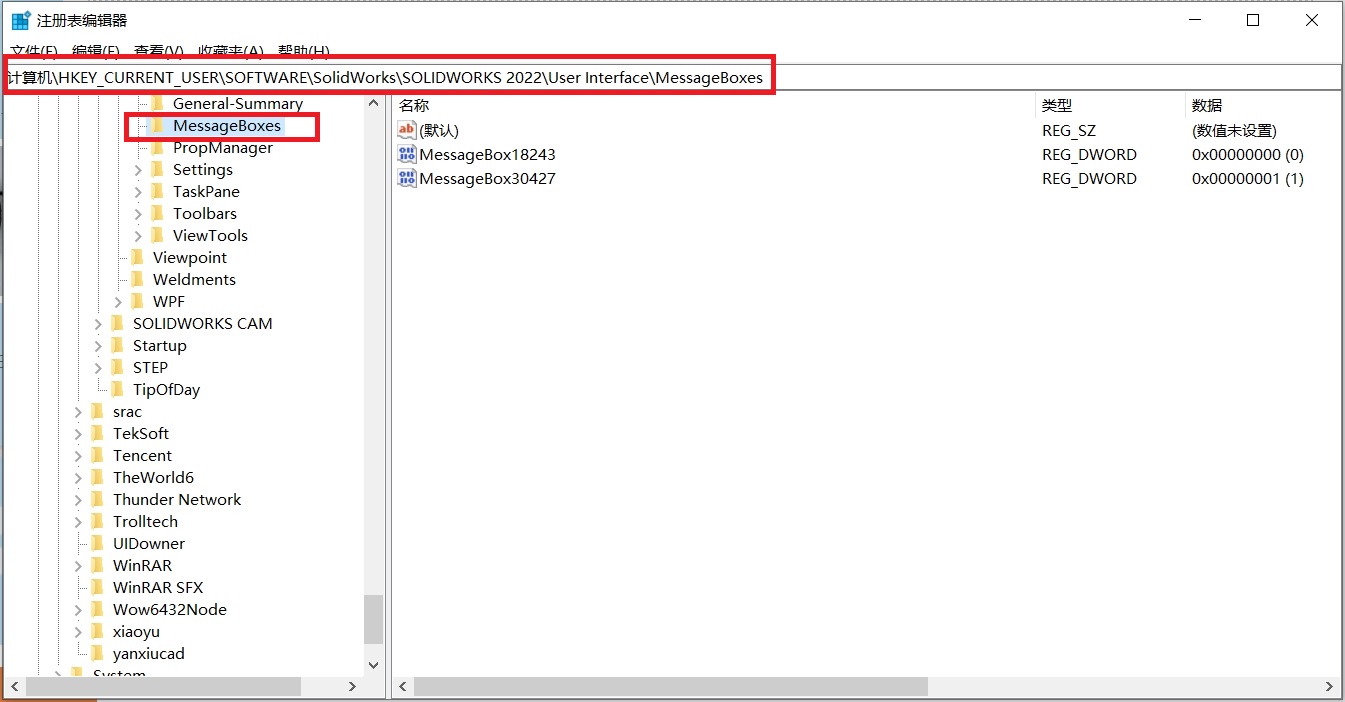Image resolution: width=1345 pixels, height=702 pixels.
Task: Click the TekSoft folder icon
Action: pyautogui.click(x=97, y=433)
